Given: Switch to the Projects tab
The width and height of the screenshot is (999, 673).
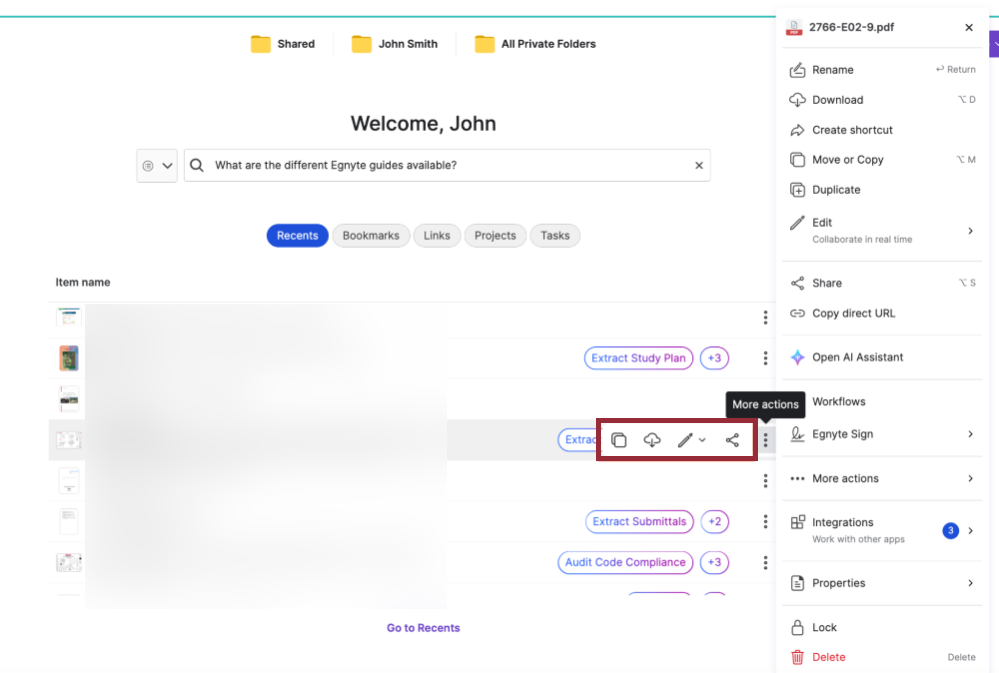Looking at the screenshot, I should [x=495, y=235].
